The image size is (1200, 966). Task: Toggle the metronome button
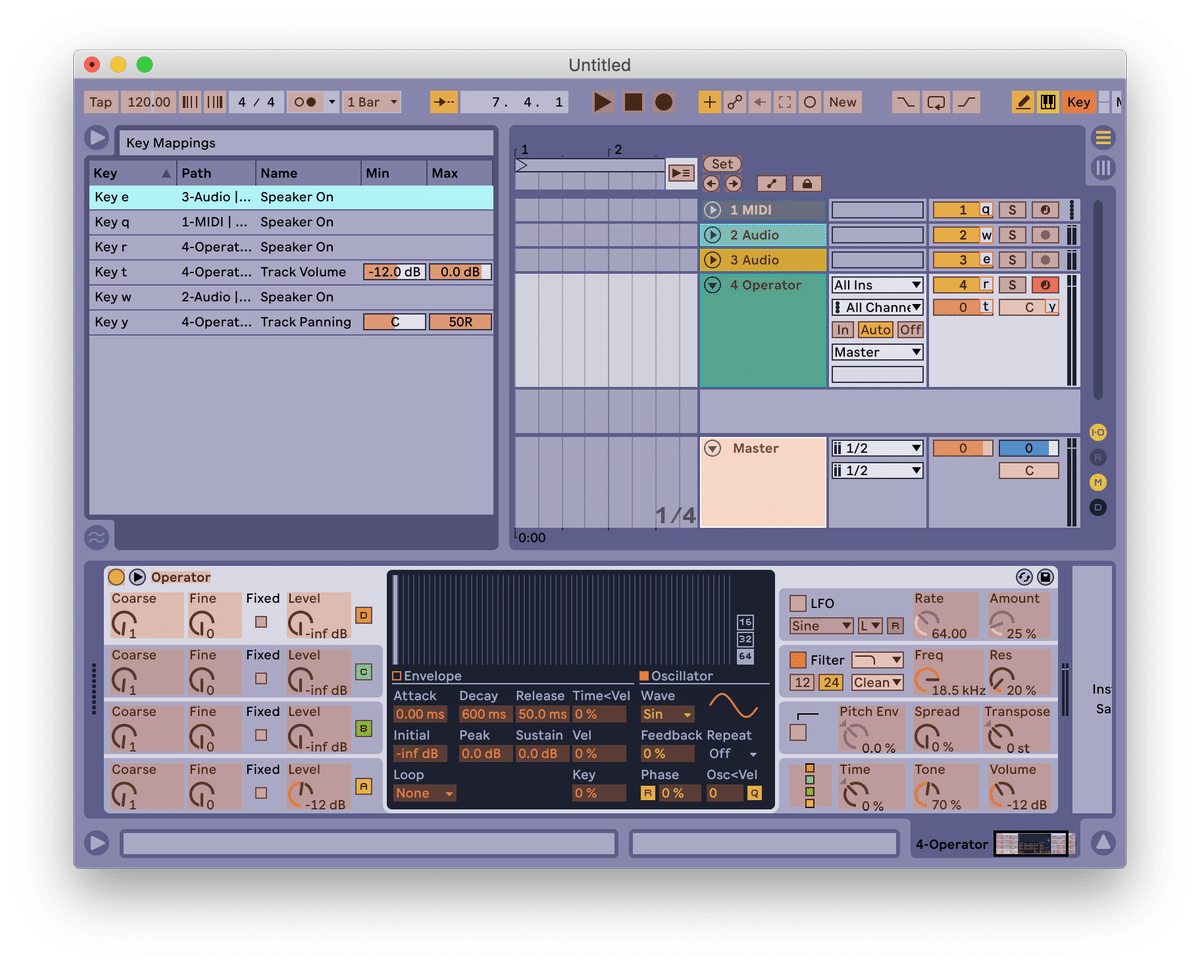[304, 102]
